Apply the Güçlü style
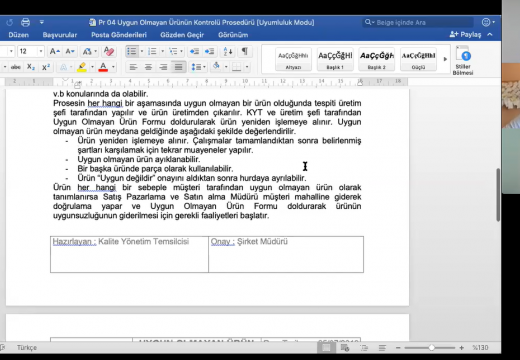Screen dimensions: 520x360 click(x=418, y=59)
